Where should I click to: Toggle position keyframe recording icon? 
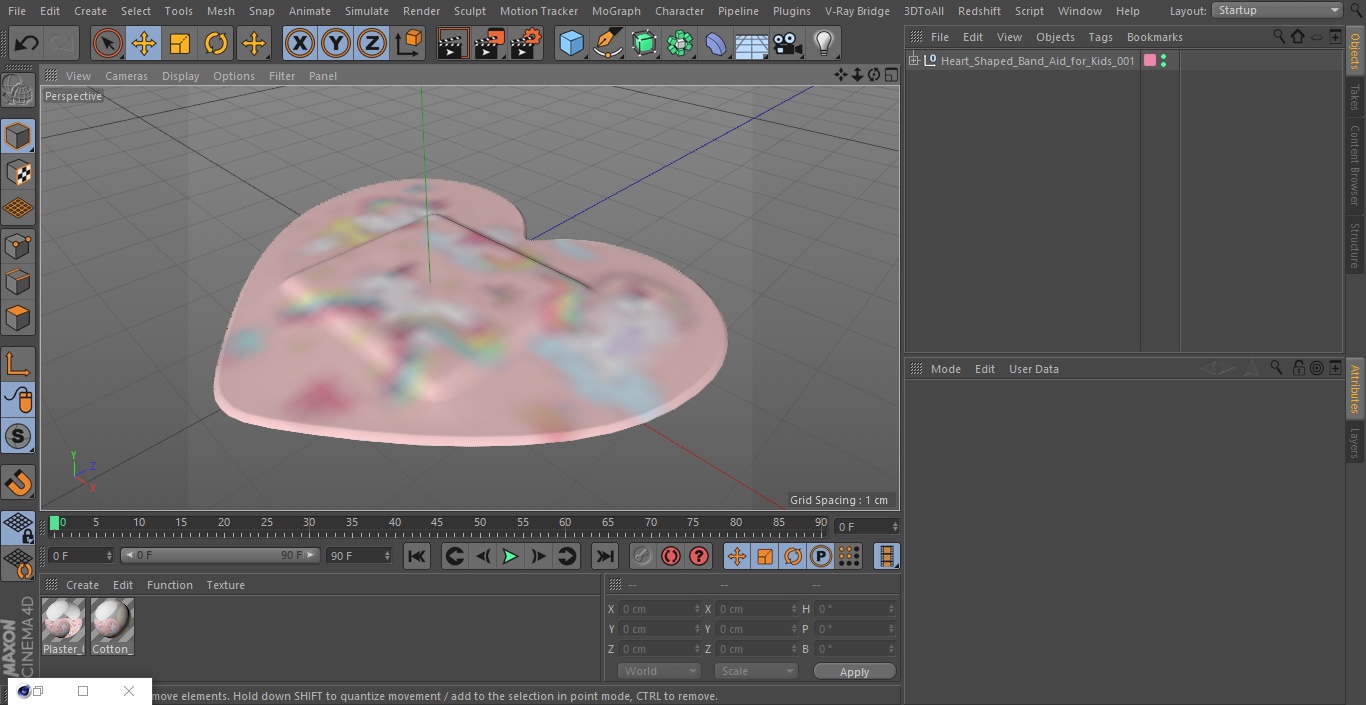(x=737, y=556)
